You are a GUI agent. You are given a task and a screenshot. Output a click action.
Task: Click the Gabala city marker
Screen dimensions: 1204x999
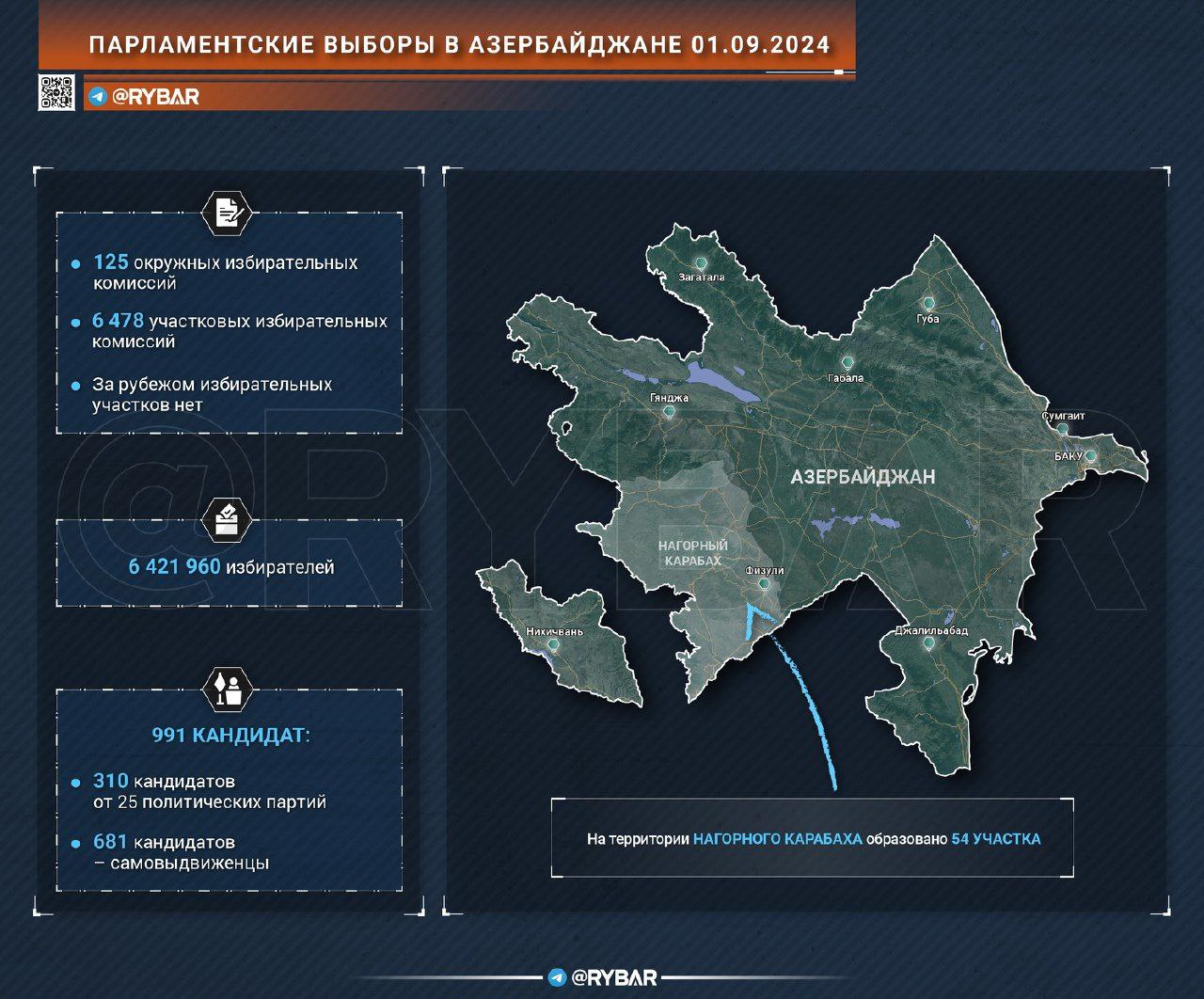[x=847, y=363]
